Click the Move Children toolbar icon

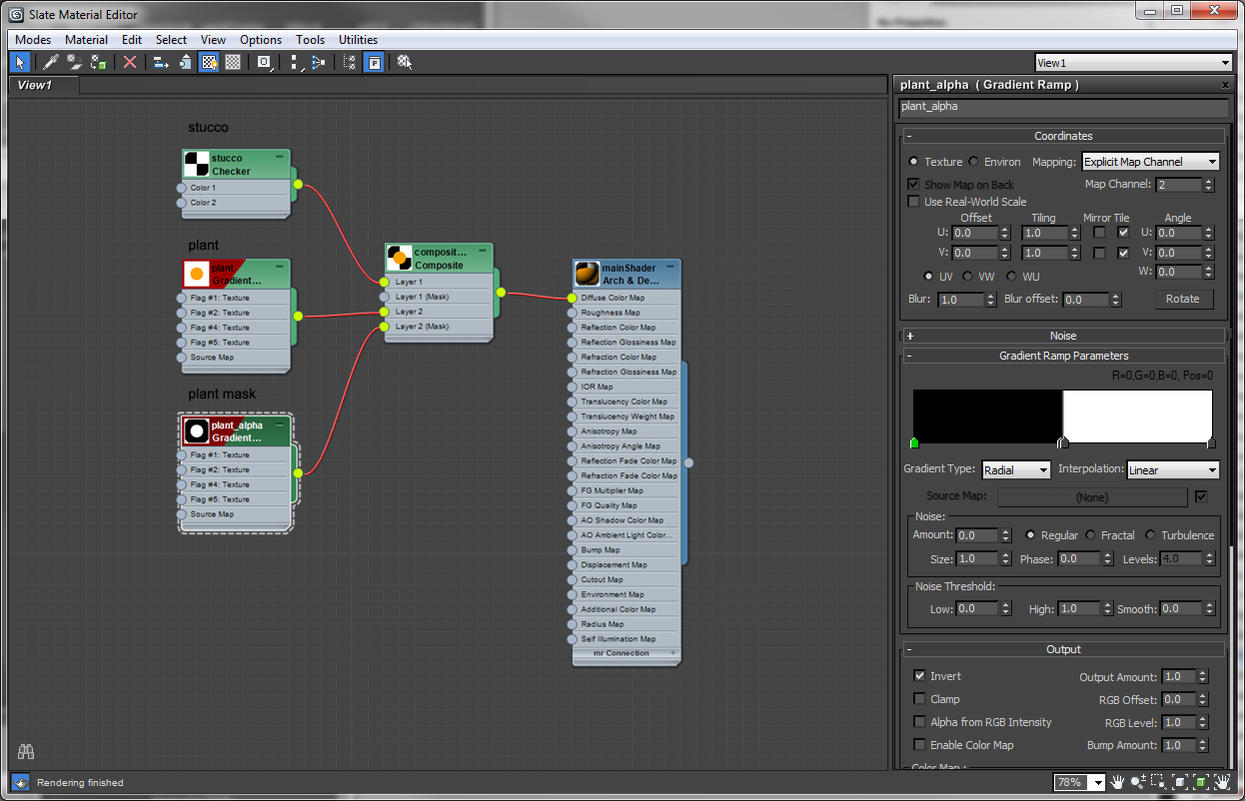click(161, 62)
